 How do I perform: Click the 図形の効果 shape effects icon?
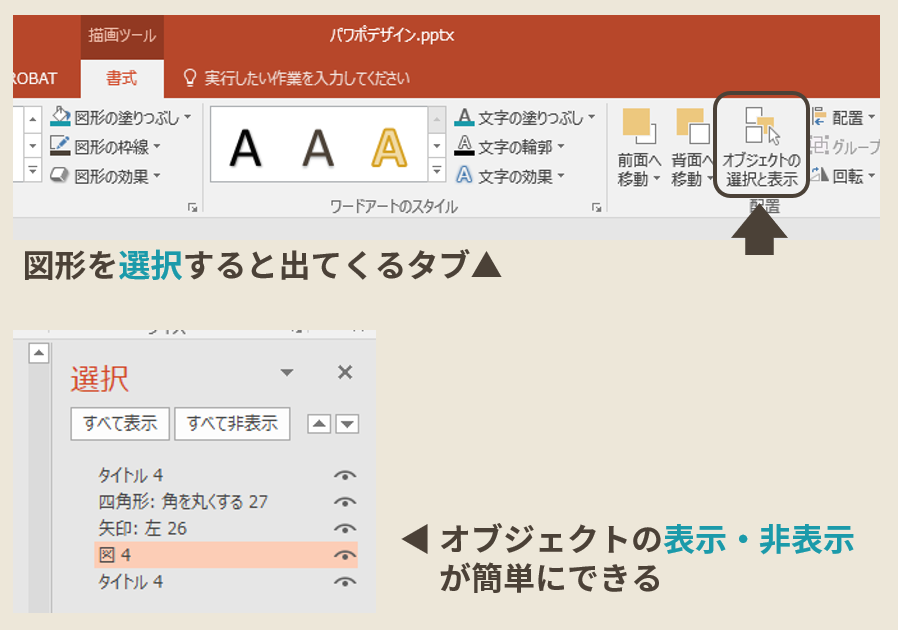click(60, 175)
